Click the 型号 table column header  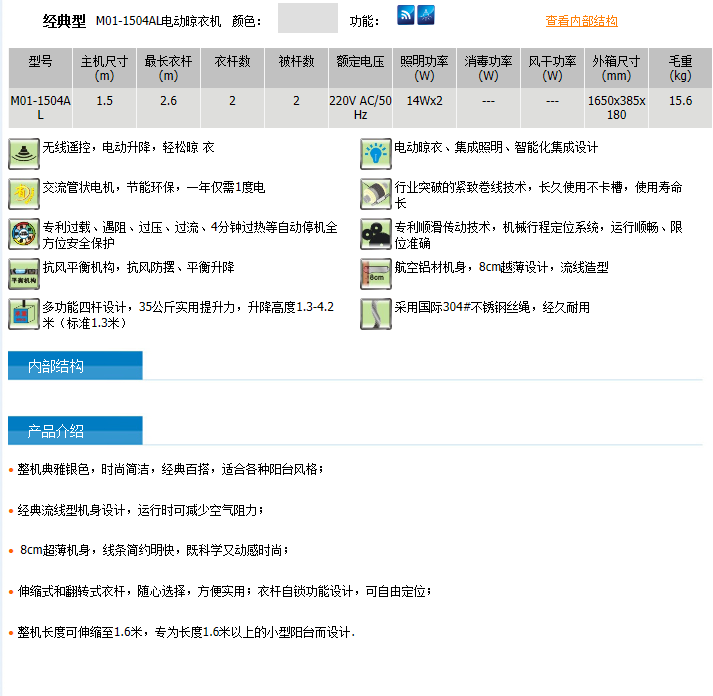click(x=40, y=68)
